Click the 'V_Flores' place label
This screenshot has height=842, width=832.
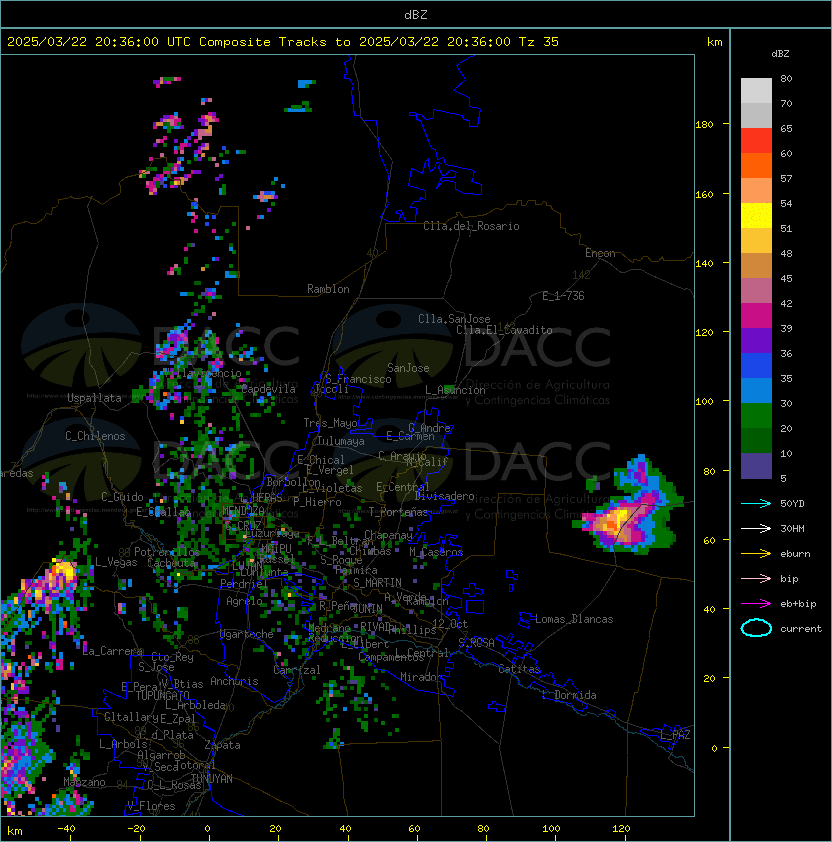click(151, 806)
